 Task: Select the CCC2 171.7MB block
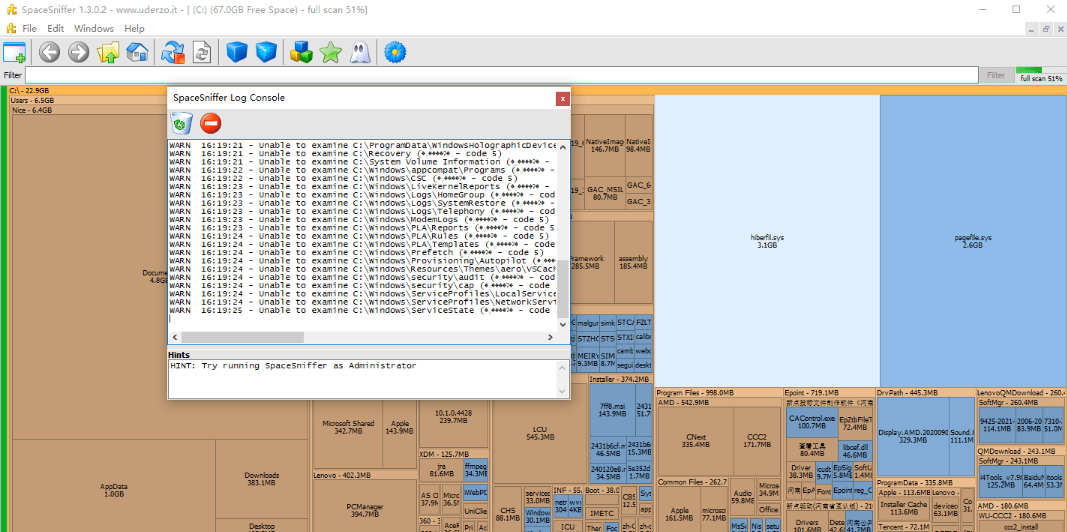click(x=756, y=440)
